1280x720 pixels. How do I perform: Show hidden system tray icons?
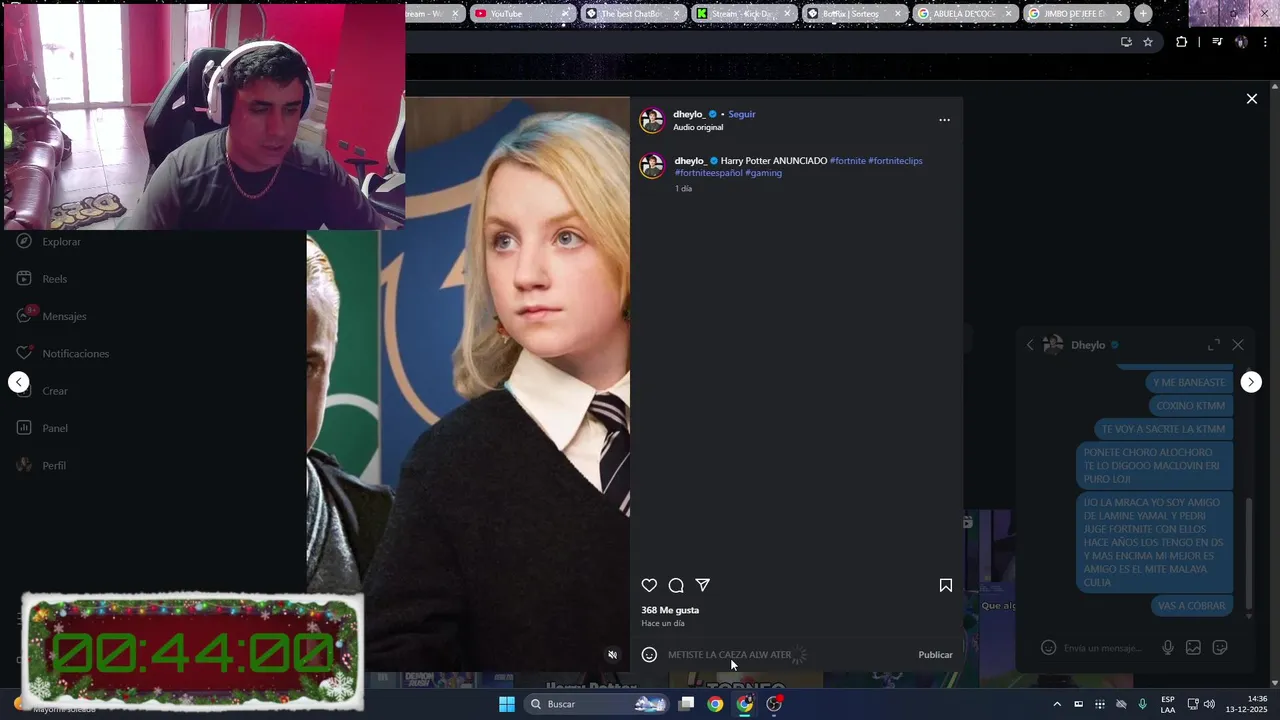pos(1057,704)
